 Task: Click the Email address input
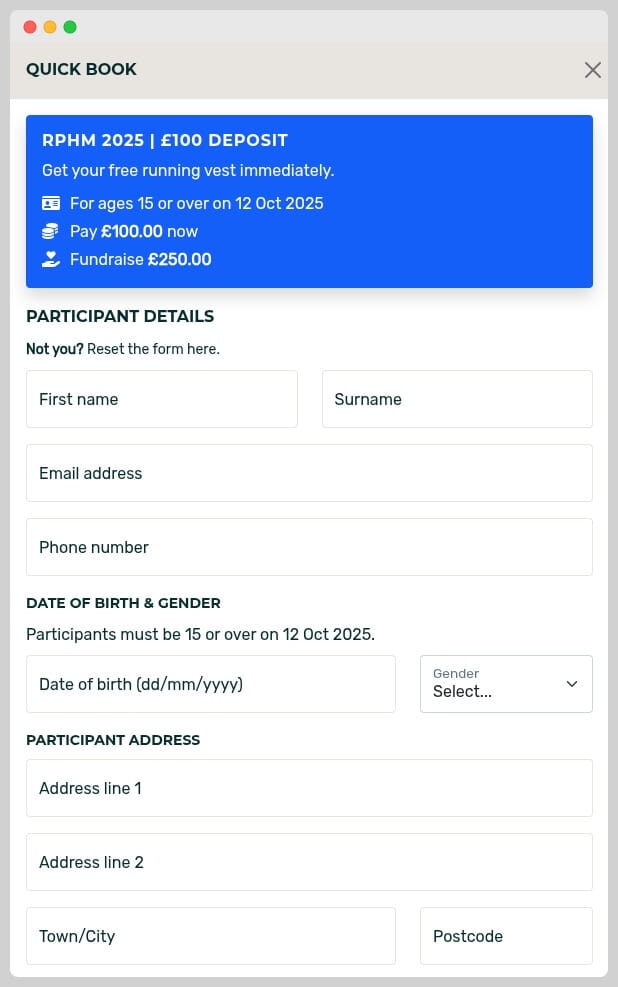tap(309, 473)
